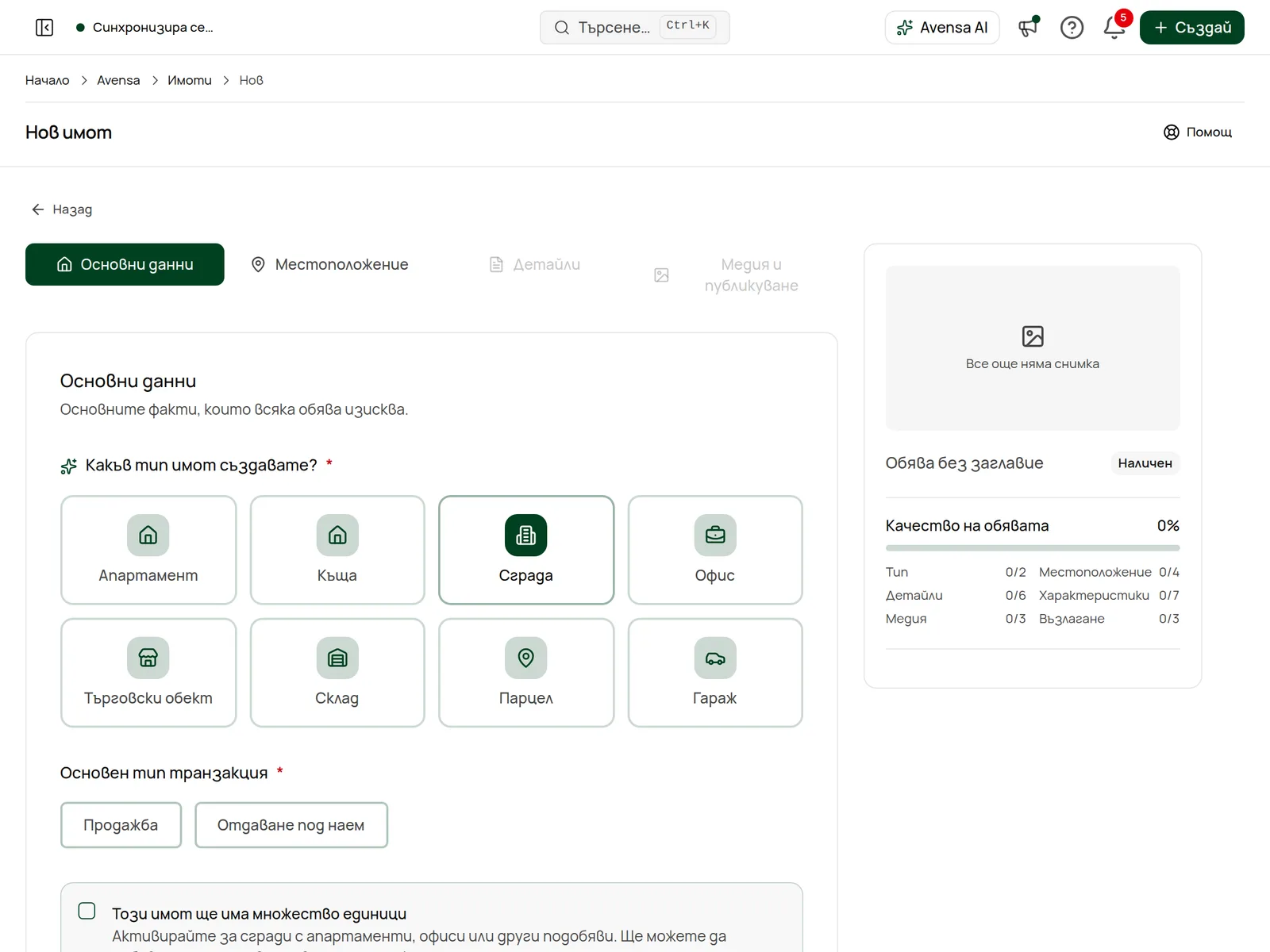Open announcements megaphone icon
The height and width of the screenshot is (952, 1270).
point(1029,28)
